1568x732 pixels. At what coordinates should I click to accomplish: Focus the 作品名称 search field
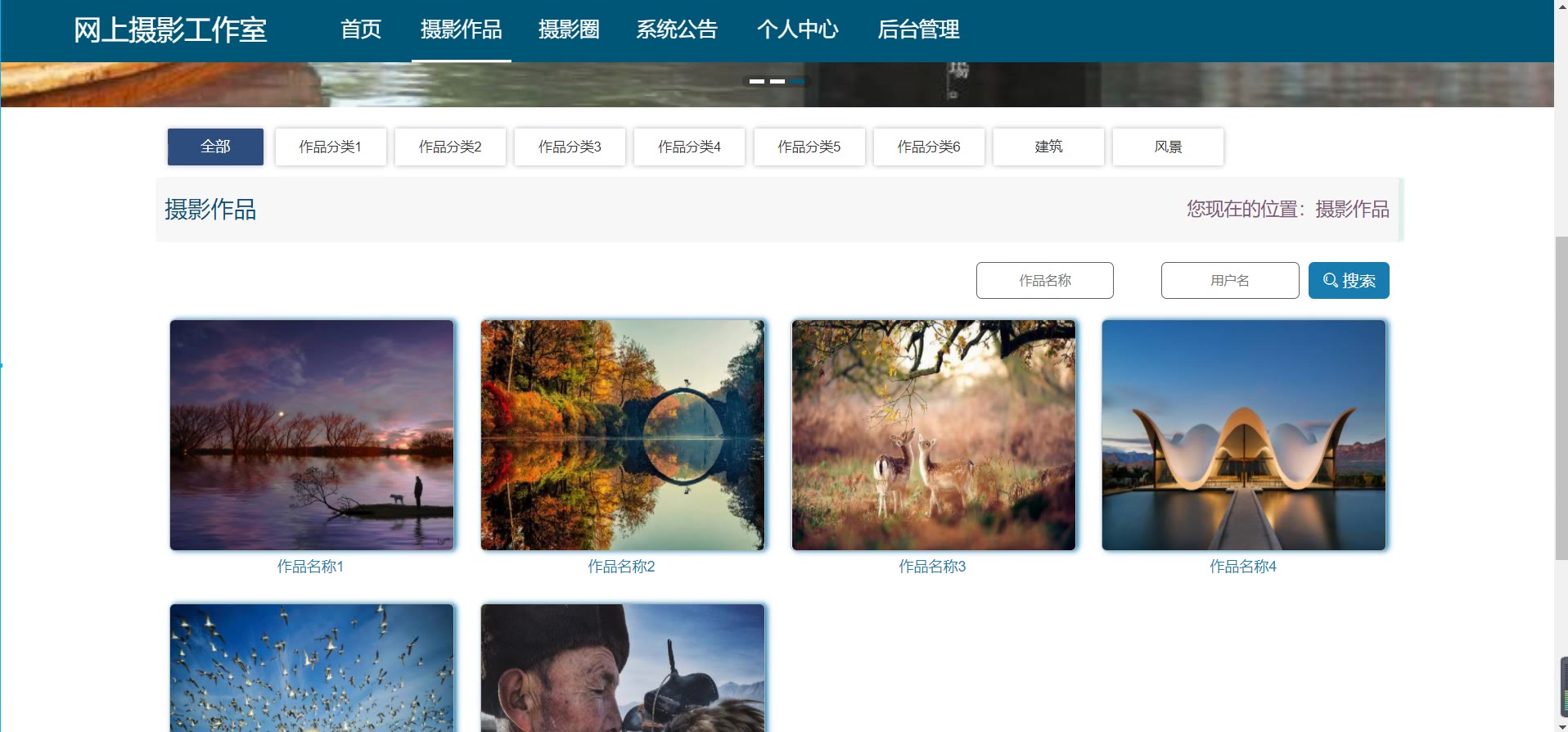pos(1045,280)
